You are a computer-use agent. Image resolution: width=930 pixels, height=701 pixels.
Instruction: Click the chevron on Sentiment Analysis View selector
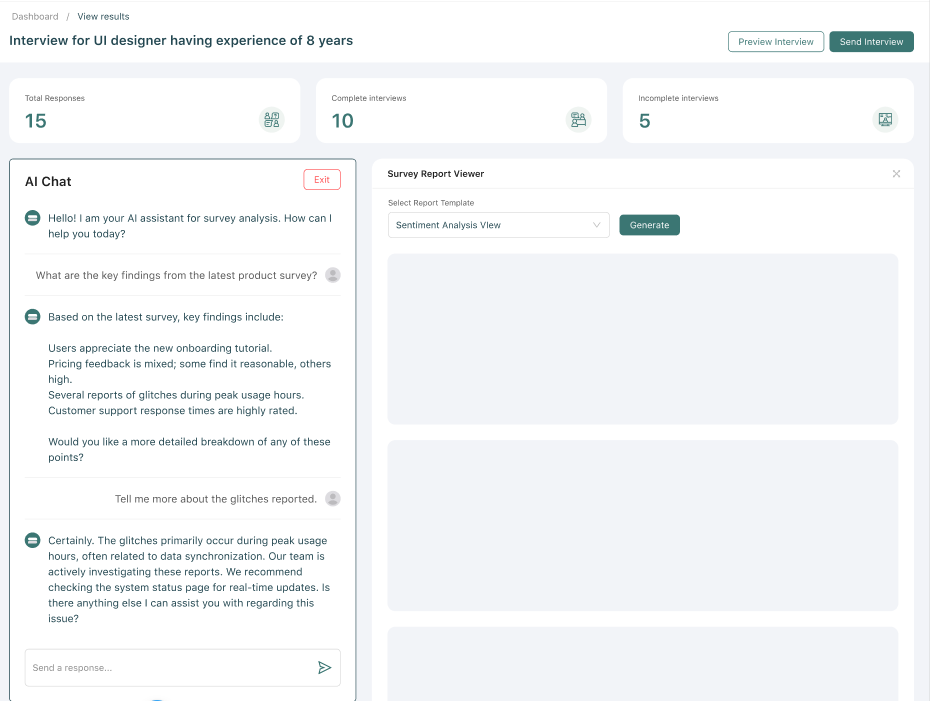tap(597, 225)
